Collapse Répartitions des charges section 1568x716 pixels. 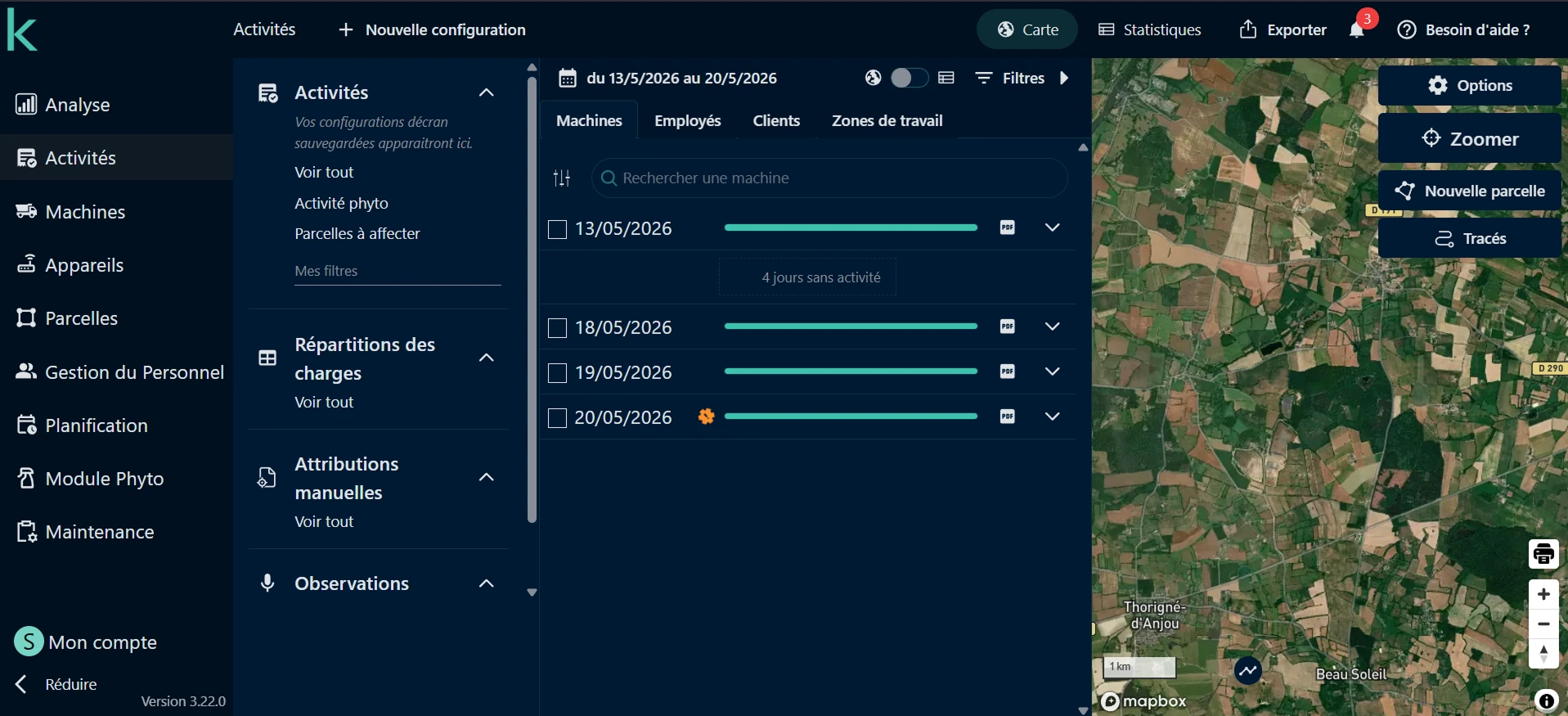(x=487, y=358)
